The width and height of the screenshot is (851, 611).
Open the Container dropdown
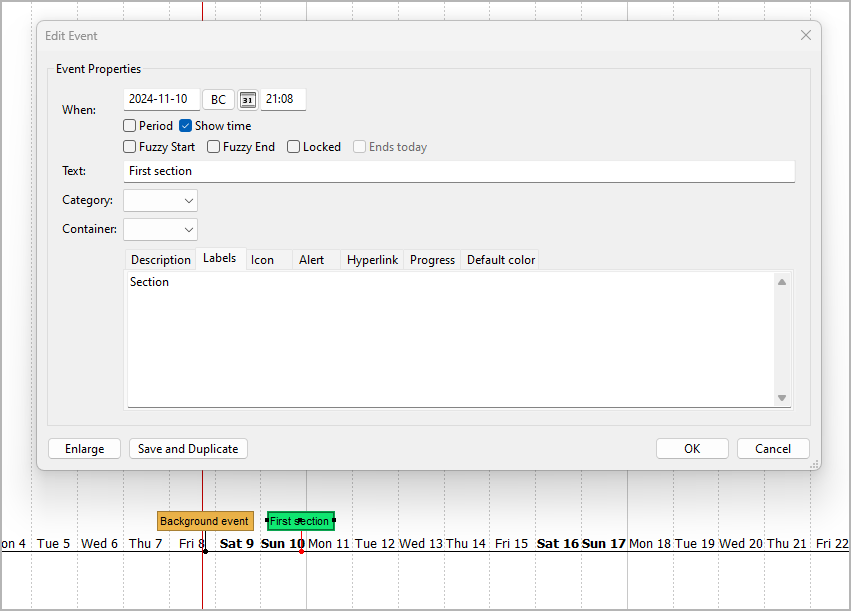point(160,229)
